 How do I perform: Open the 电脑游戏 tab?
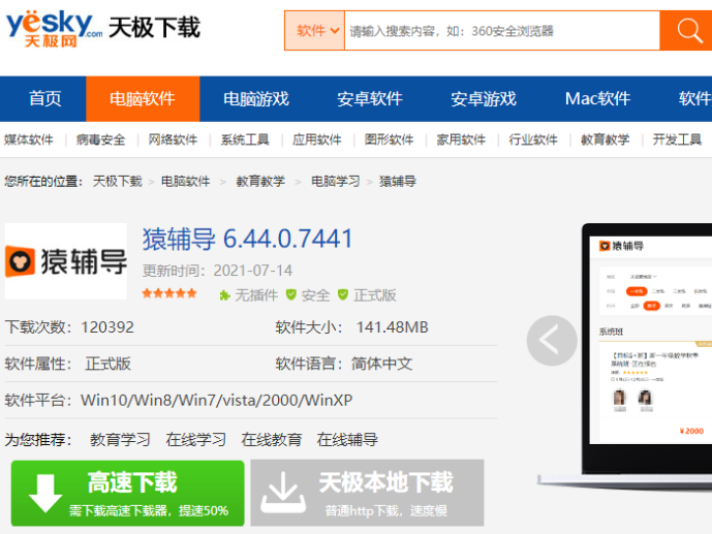click(257, 99)
